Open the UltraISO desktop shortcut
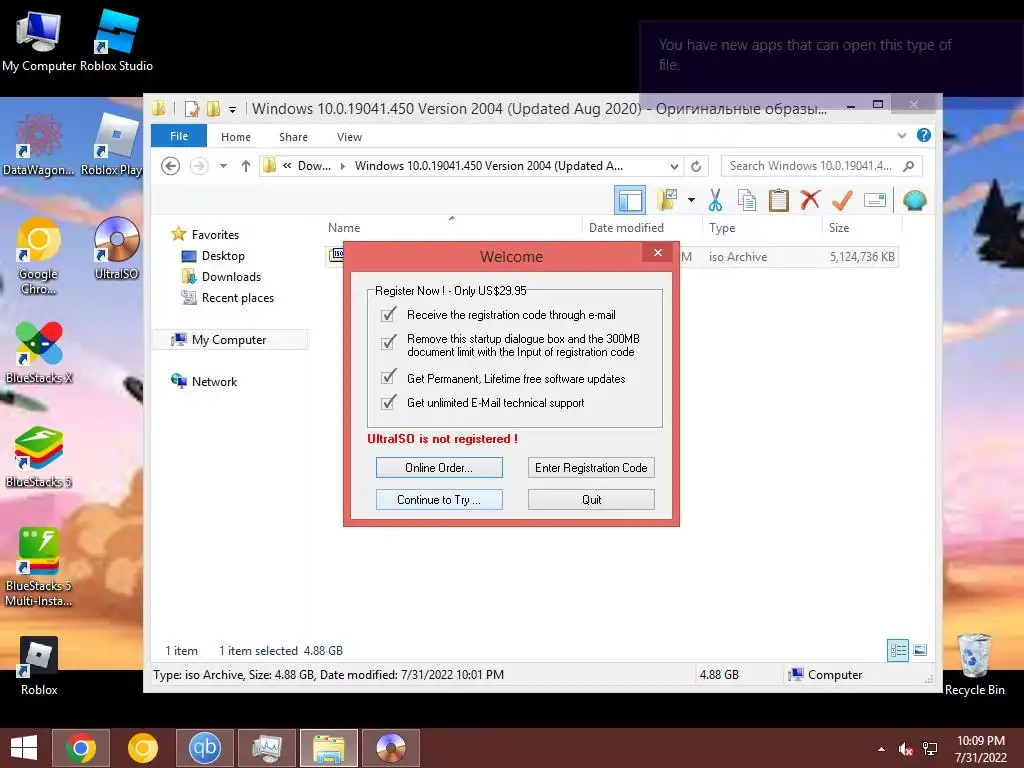Screen dimensions: 1024x768 tap(116, 249)
